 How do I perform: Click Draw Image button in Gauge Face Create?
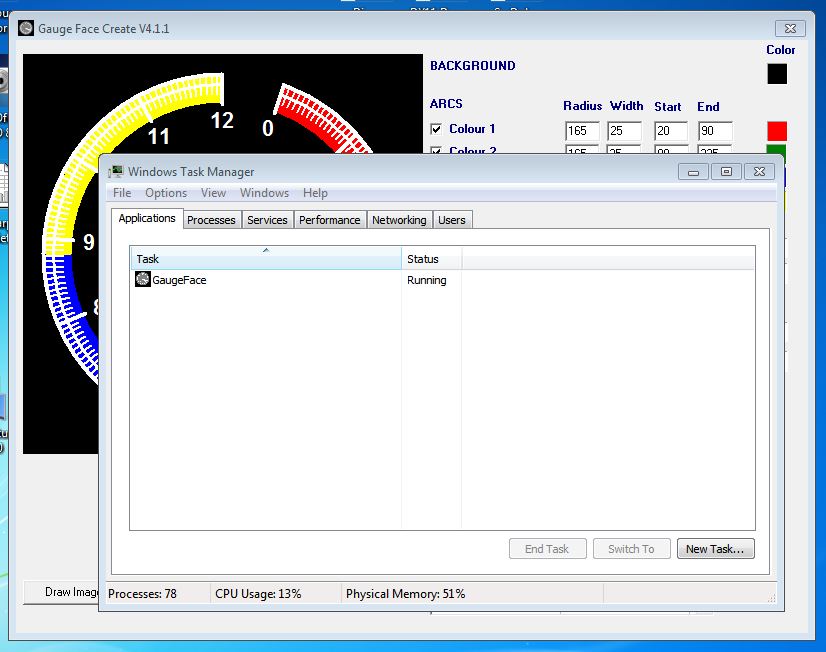pyautogui.click(x=61, y=592)
